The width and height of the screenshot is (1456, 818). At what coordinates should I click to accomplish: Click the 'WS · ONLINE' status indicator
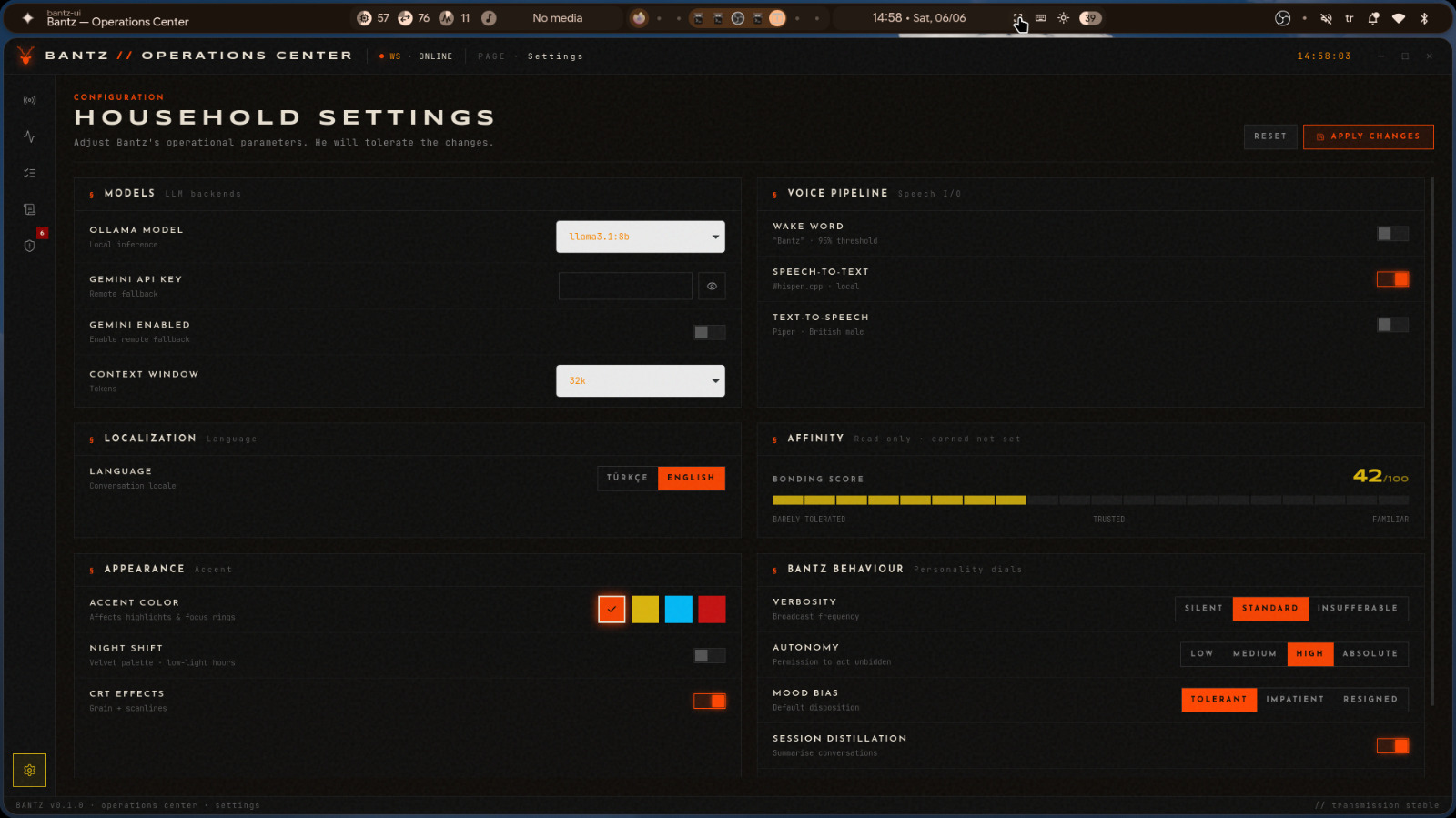[416, 56]
